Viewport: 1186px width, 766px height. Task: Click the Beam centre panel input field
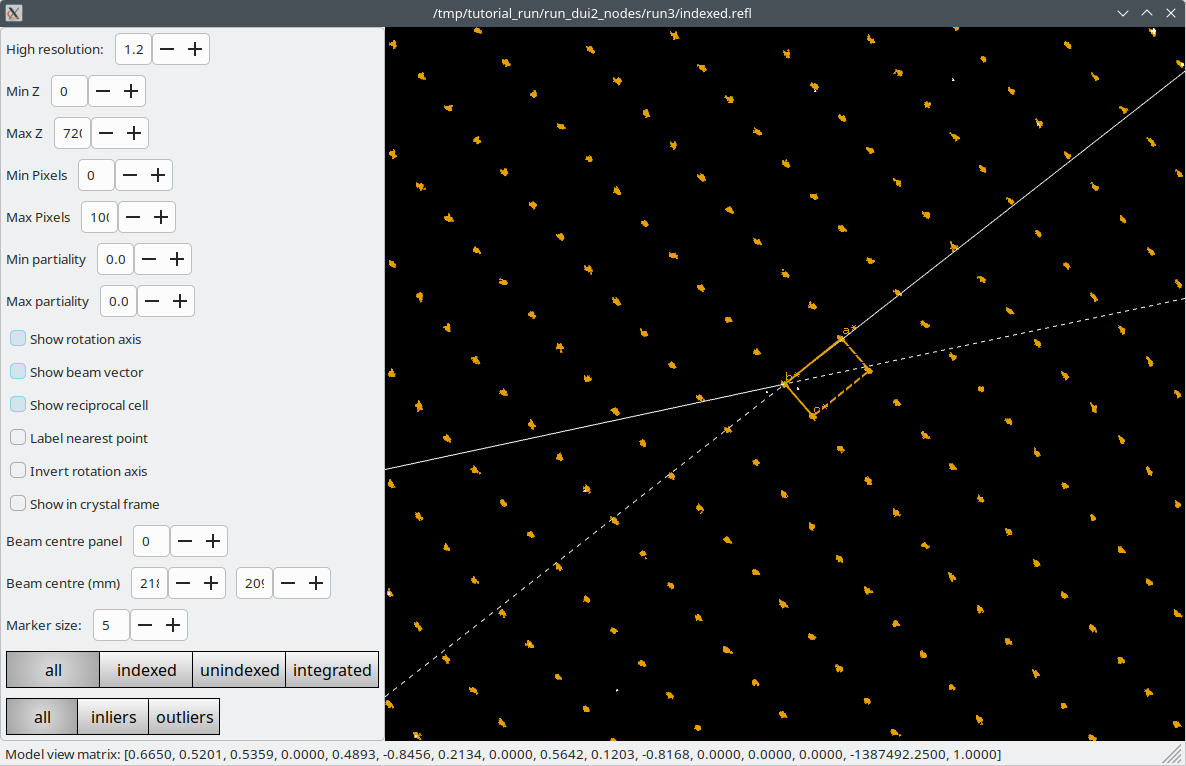point(151,541)
